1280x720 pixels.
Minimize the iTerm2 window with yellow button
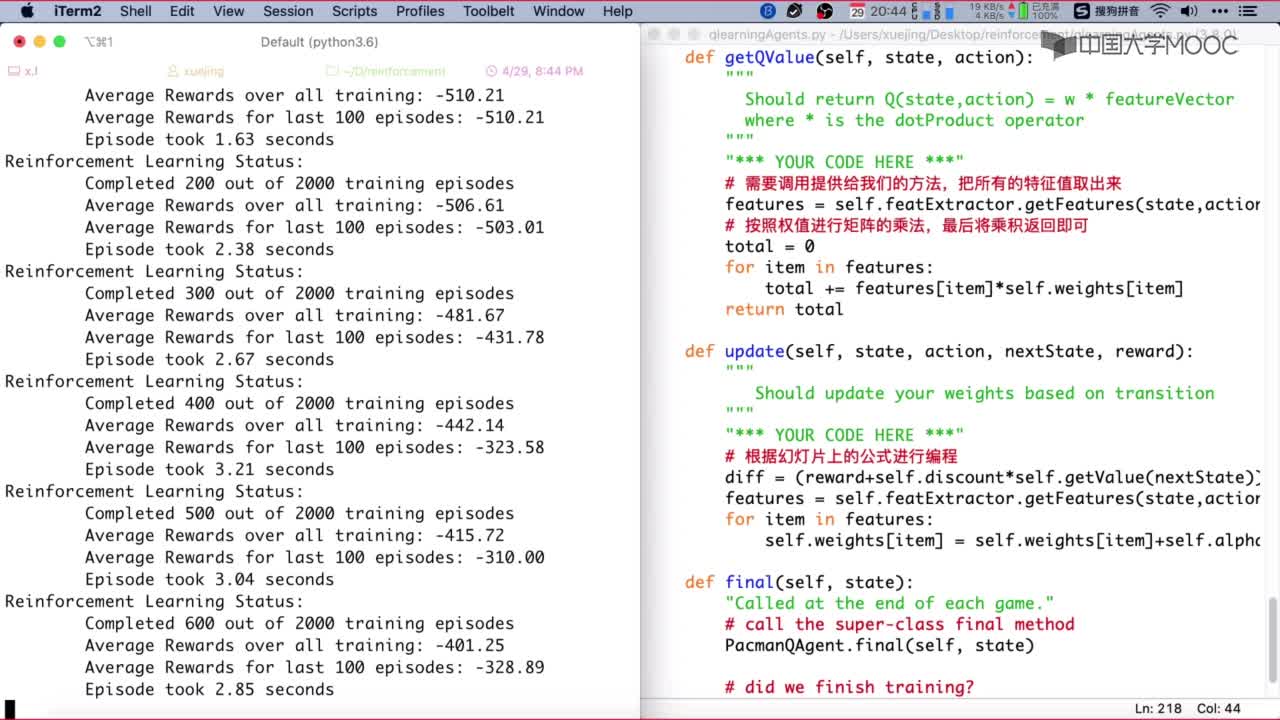click(x=40, y=42)
